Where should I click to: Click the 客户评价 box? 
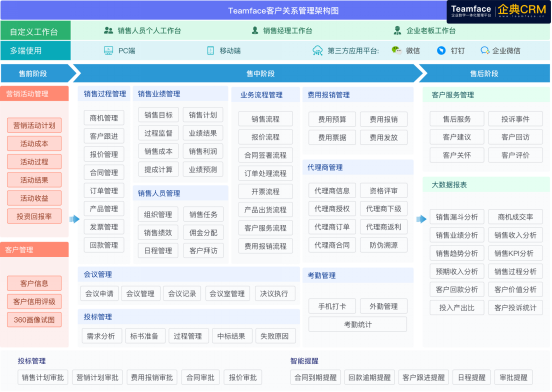(x=515, y=155)
